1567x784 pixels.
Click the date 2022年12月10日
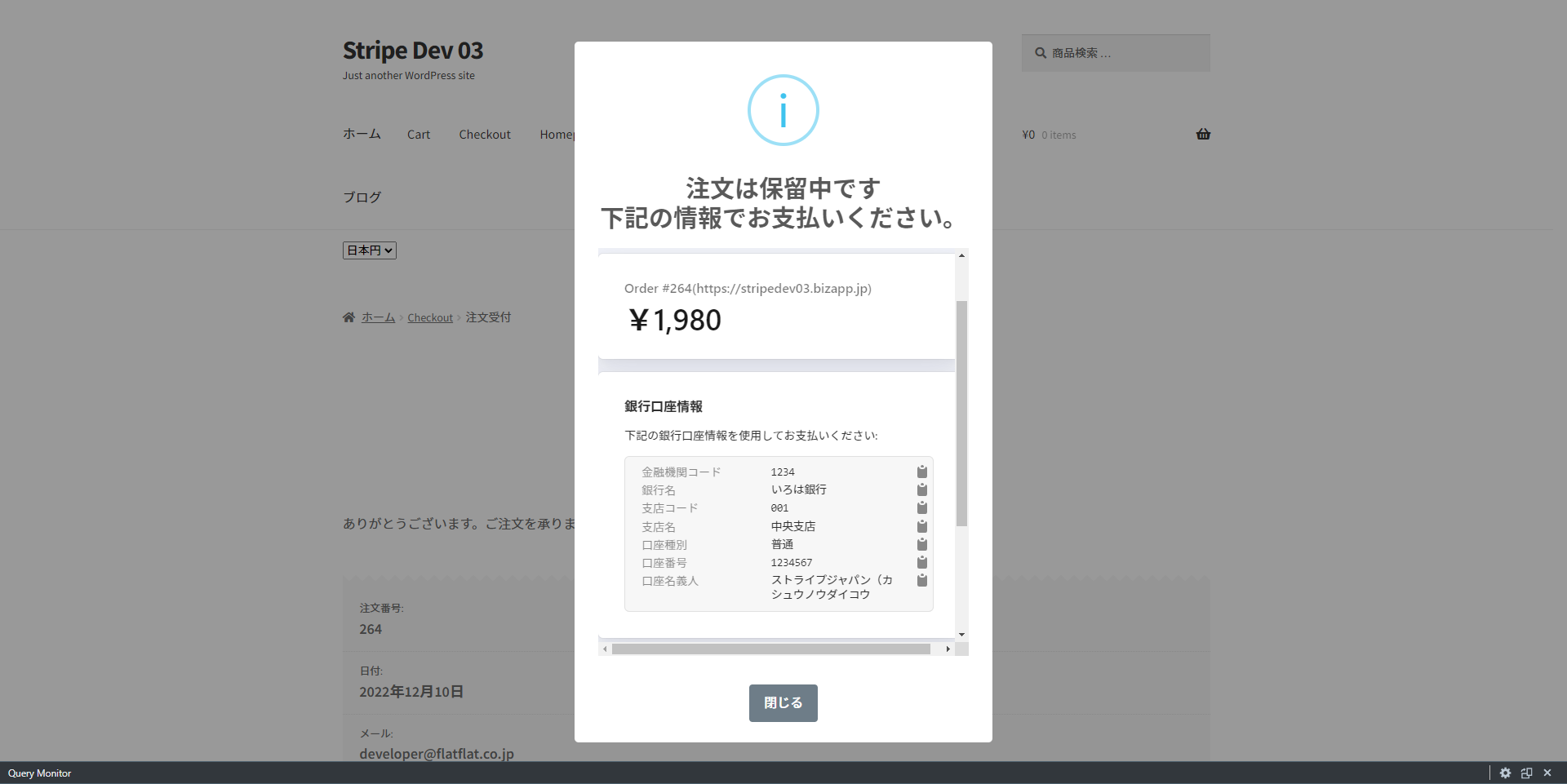[411, 692]
